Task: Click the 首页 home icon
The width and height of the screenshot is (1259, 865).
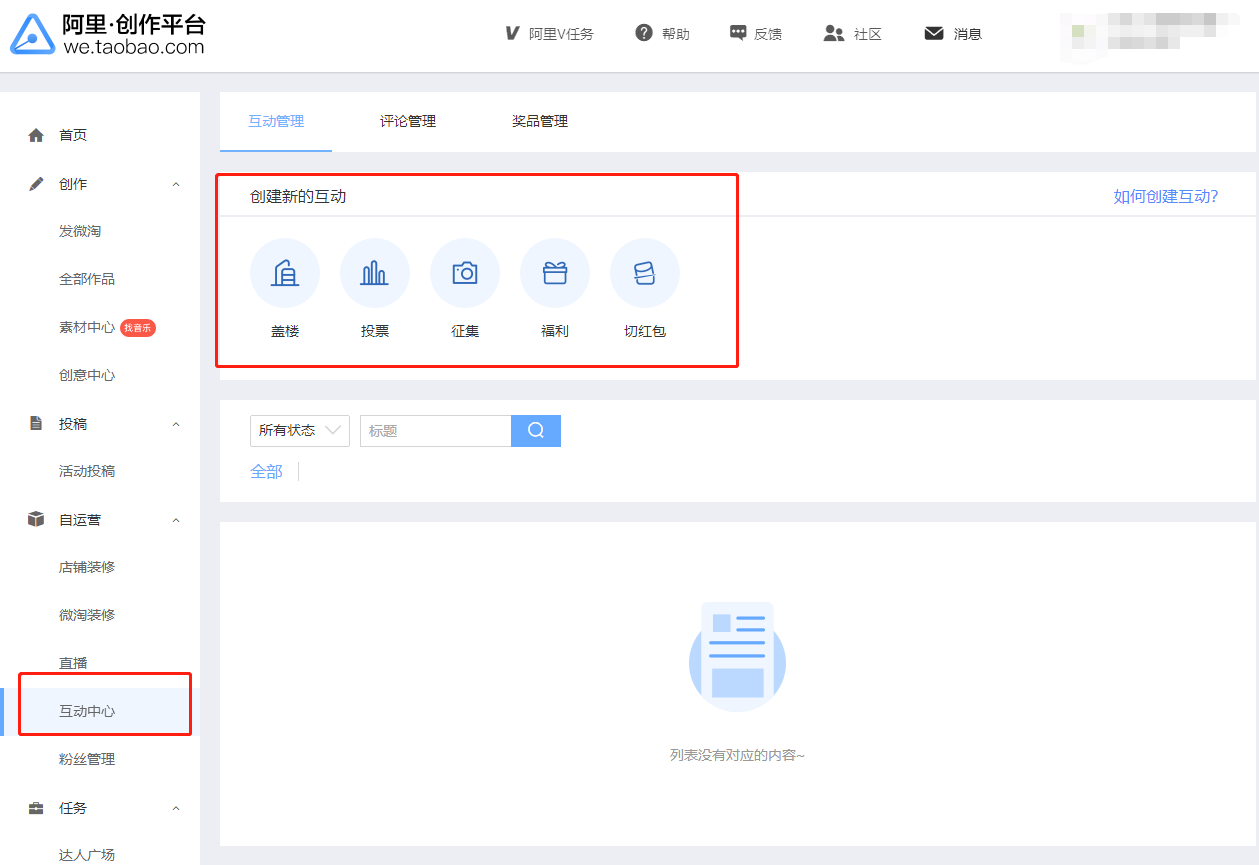Action: [x=36, y=135]
